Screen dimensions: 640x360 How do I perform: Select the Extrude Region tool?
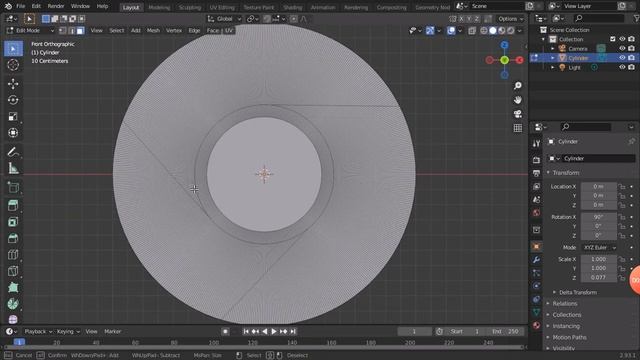13,205
